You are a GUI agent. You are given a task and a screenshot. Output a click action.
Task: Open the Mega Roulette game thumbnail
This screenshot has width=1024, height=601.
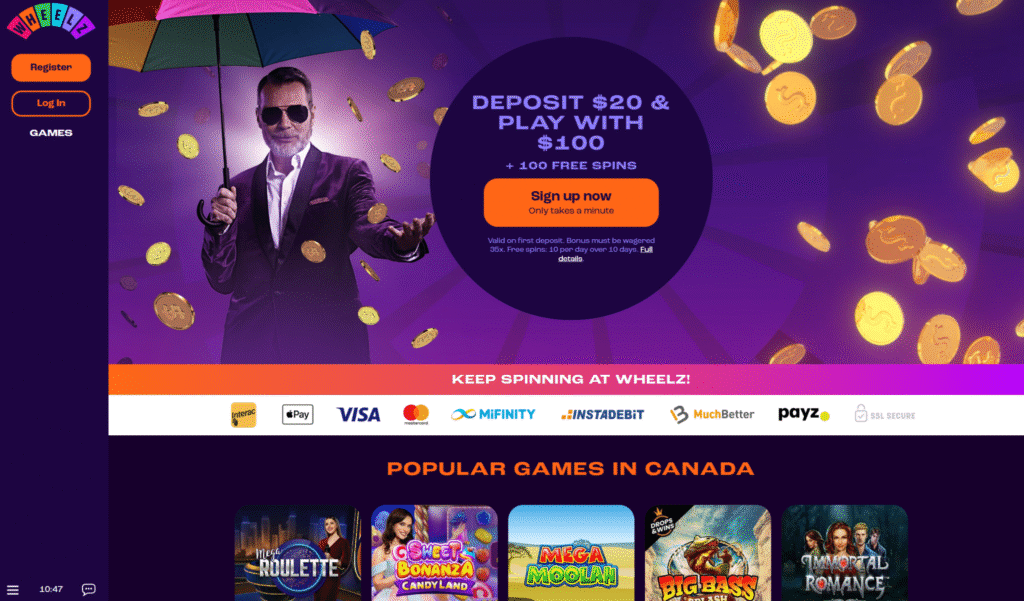[298, 553]
